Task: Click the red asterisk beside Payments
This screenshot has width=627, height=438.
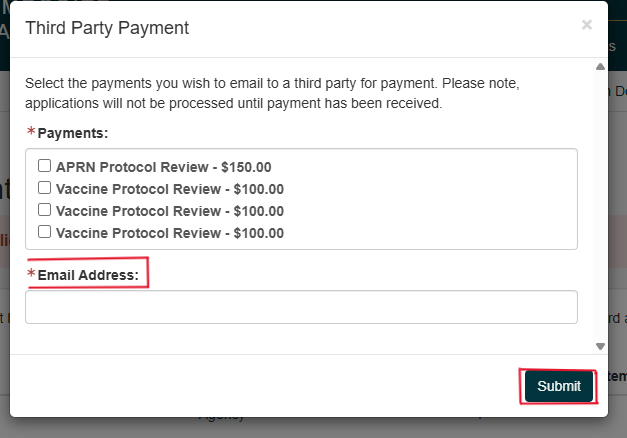Action: click(x=31, y=132)
